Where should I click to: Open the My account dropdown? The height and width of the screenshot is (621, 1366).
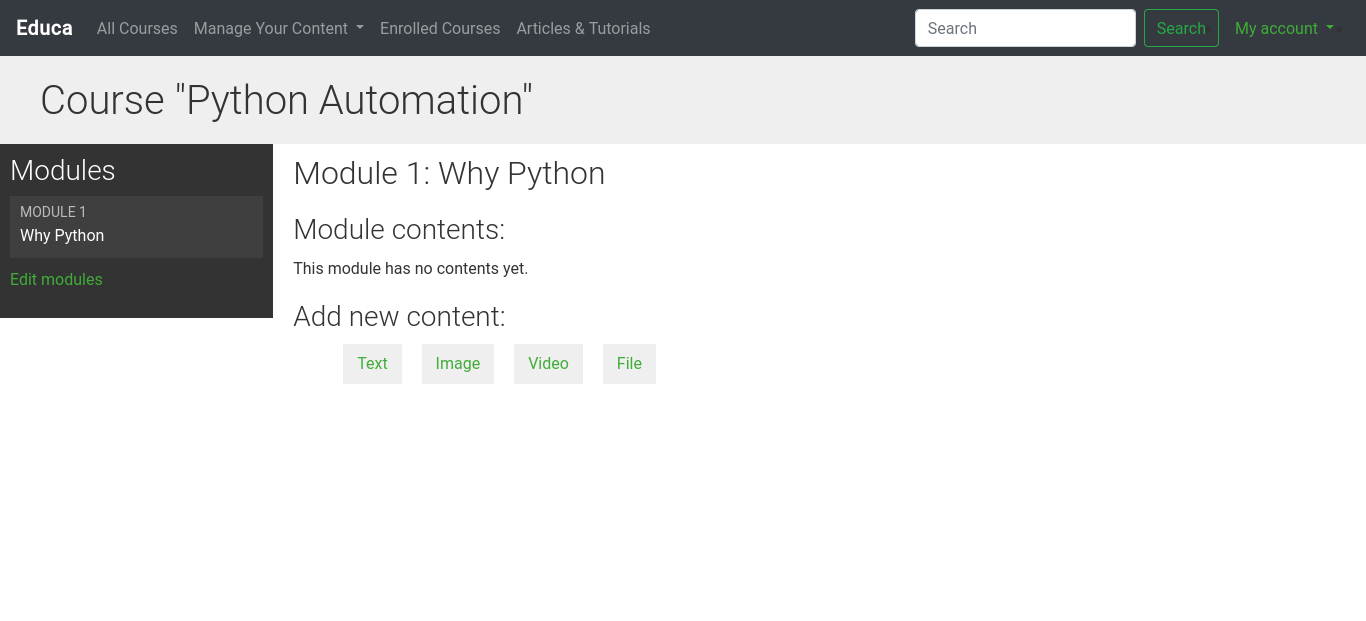(1284, 28)
